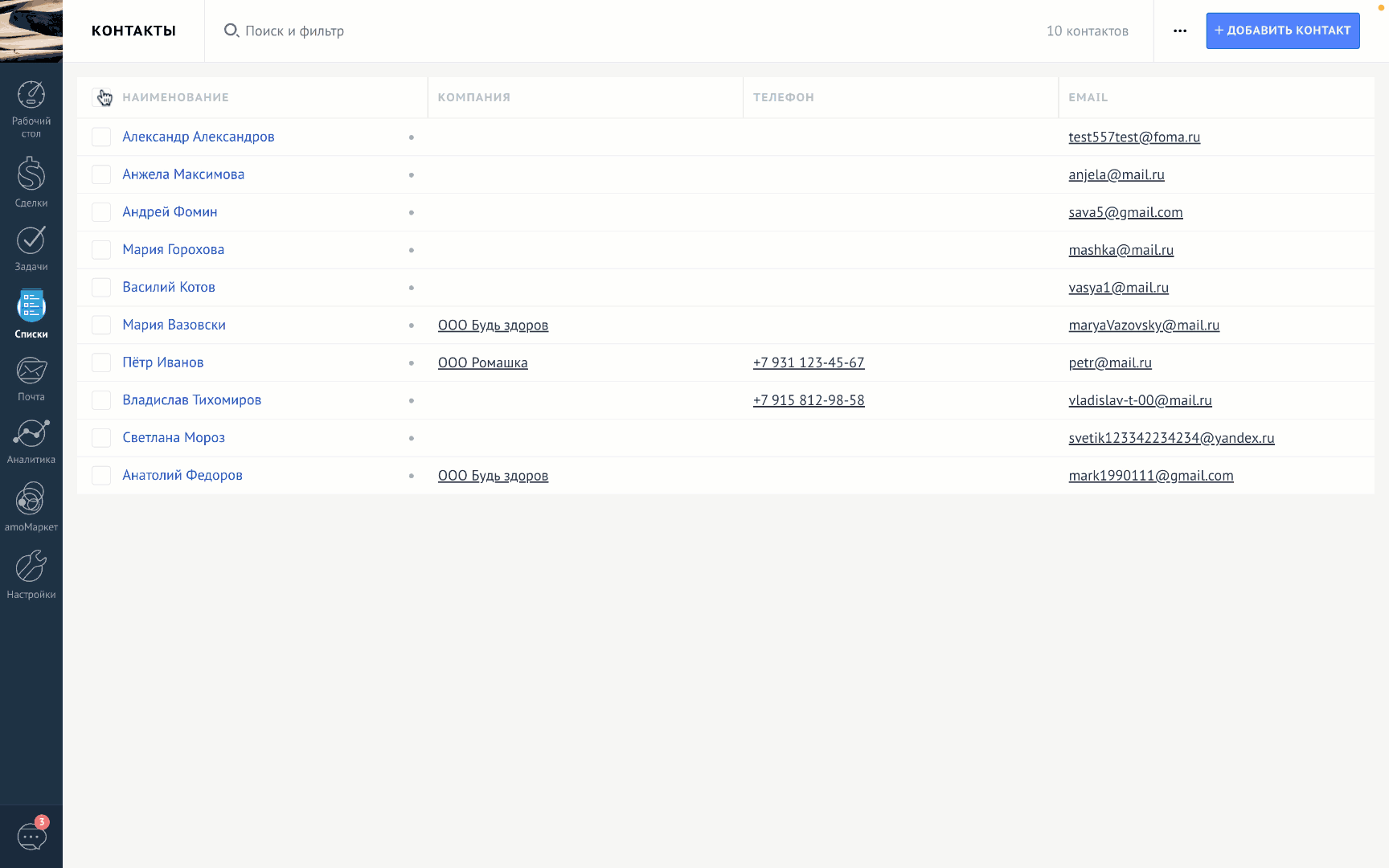Open the chat notifications bubble
1389x868 pixels.
[x=31, y=836]
